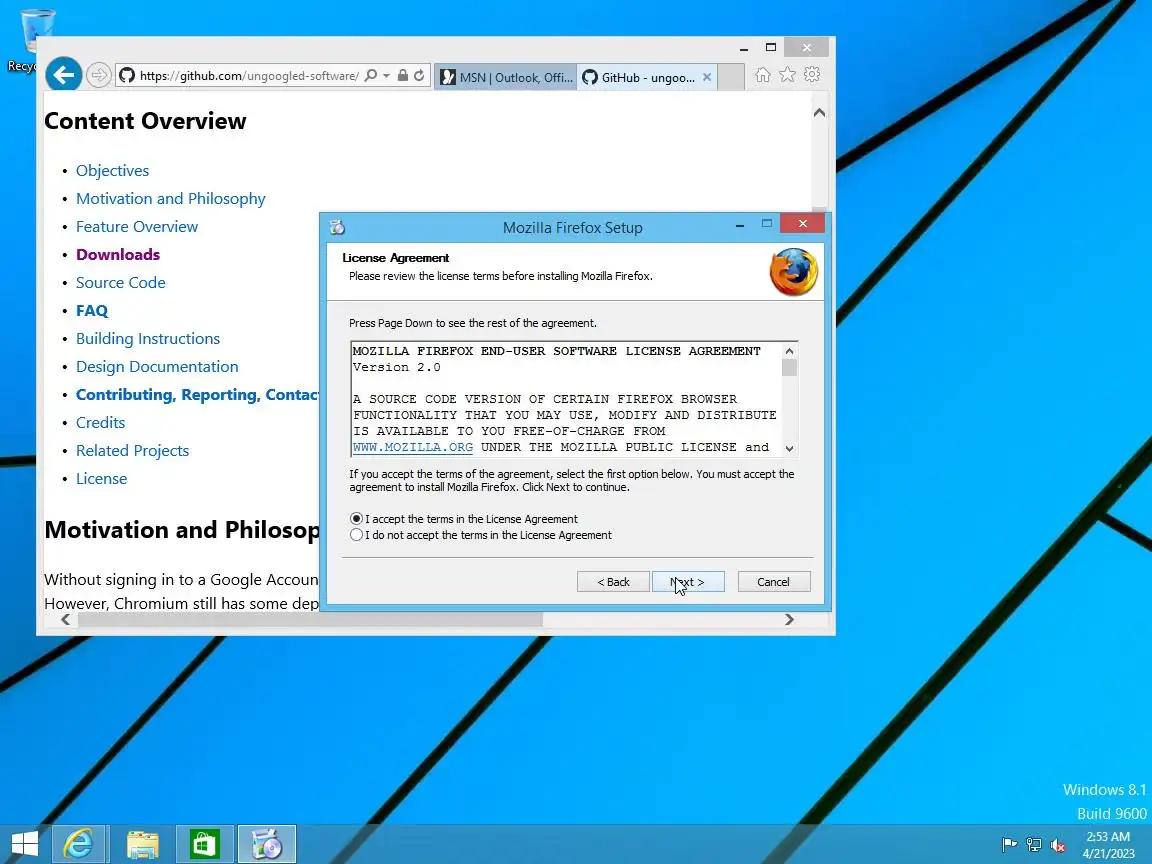The image size is (1152, 864).
Task: Click license text scroll up arrow
Action: [790, 350]
